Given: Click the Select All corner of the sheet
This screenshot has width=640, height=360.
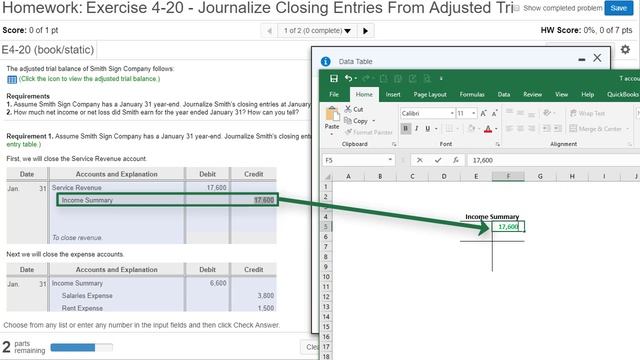Looking at the screenshot, I should [327, 177].
